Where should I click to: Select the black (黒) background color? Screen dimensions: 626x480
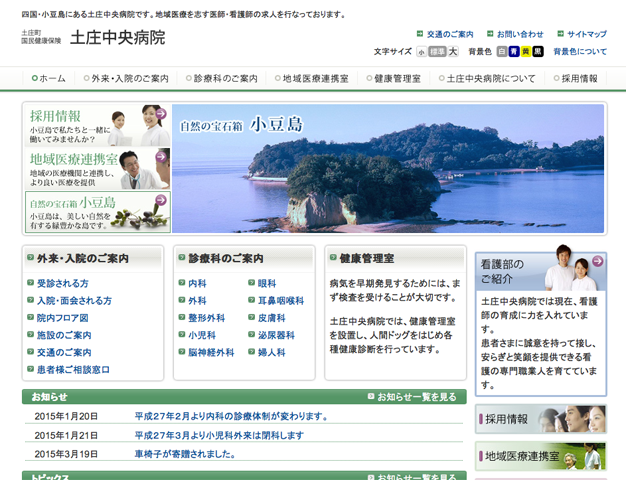pyautogui.click(x=538, y=52)
